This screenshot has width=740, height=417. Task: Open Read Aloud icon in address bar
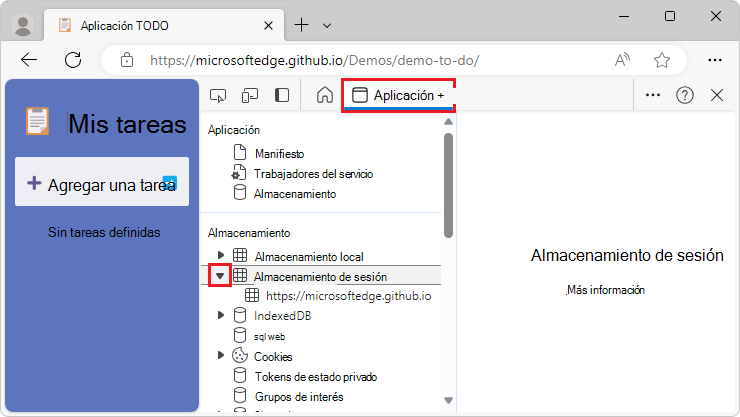tap(622, 60)
